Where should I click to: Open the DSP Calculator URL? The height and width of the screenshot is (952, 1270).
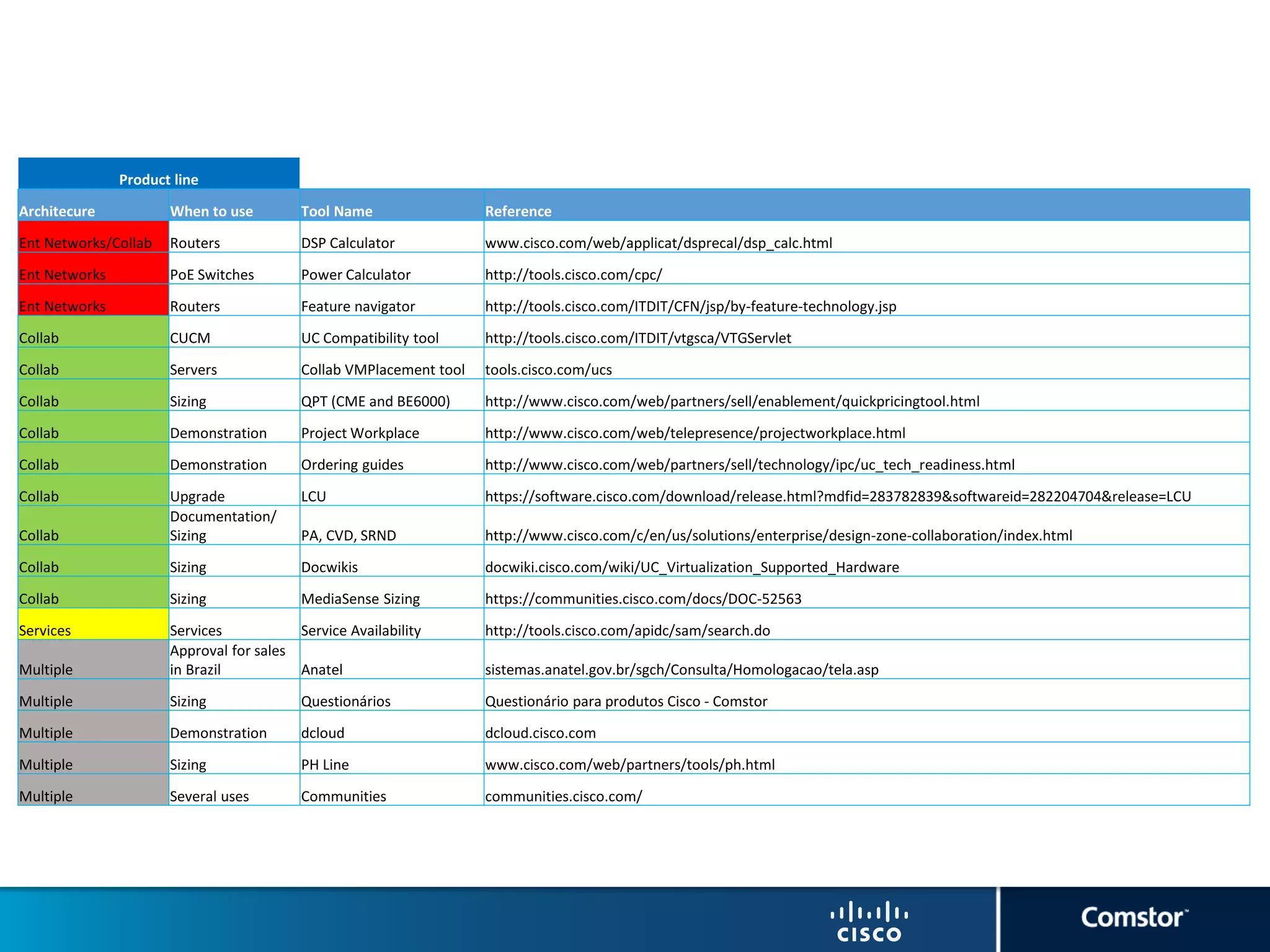click(658, 243)
